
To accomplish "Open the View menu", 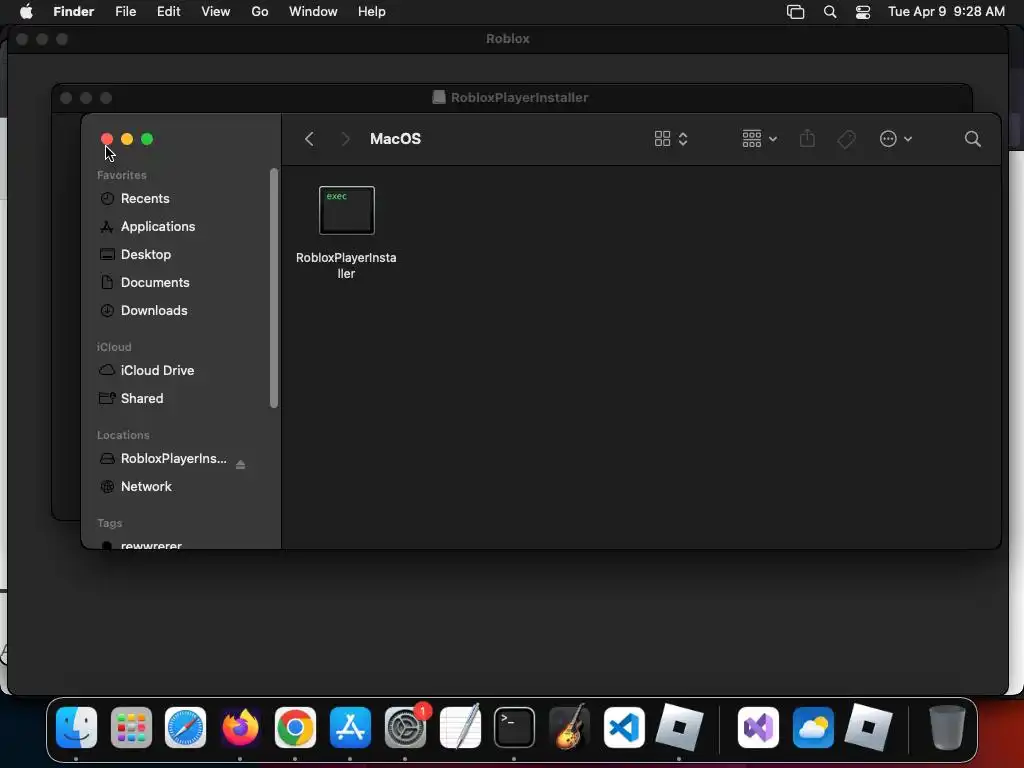I will pyautogui.click(x=216, y=11).
